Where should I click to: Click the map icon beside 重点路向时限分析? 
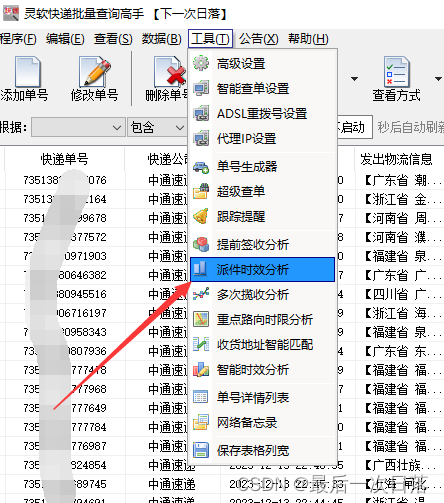(x=201, y=319)
